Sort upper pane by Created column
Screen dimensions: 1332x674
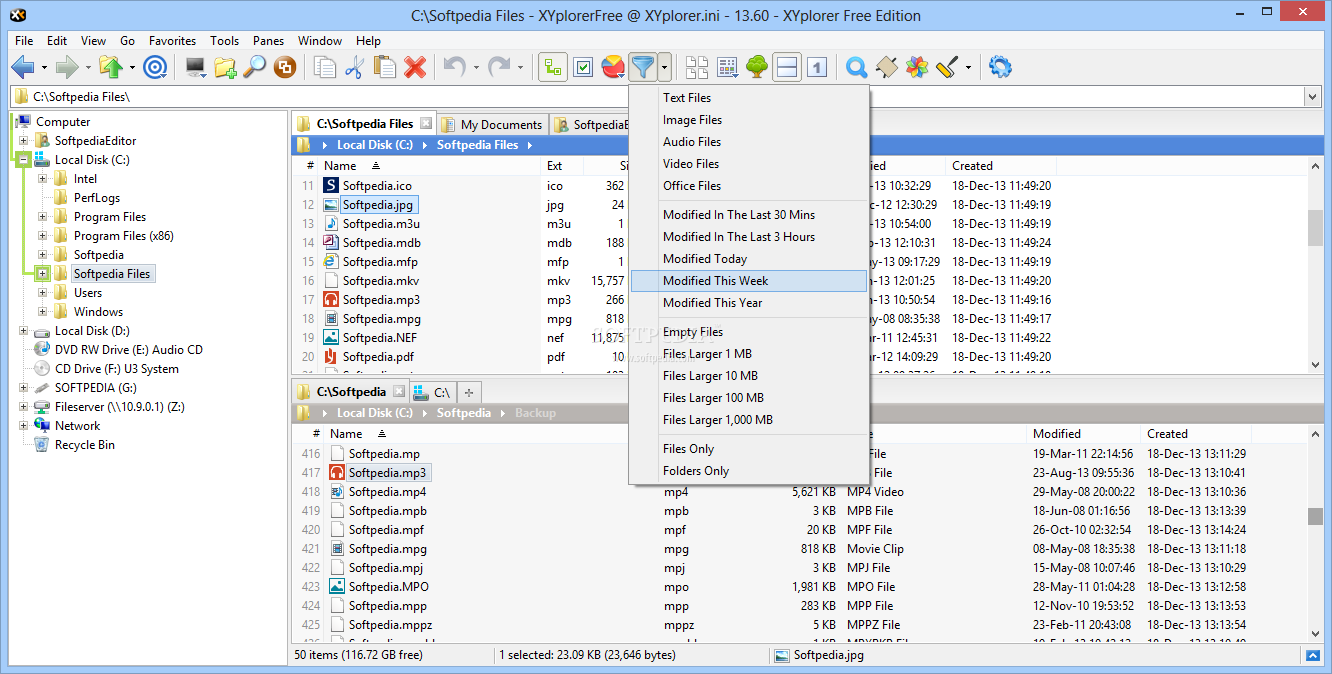point(972,166)
